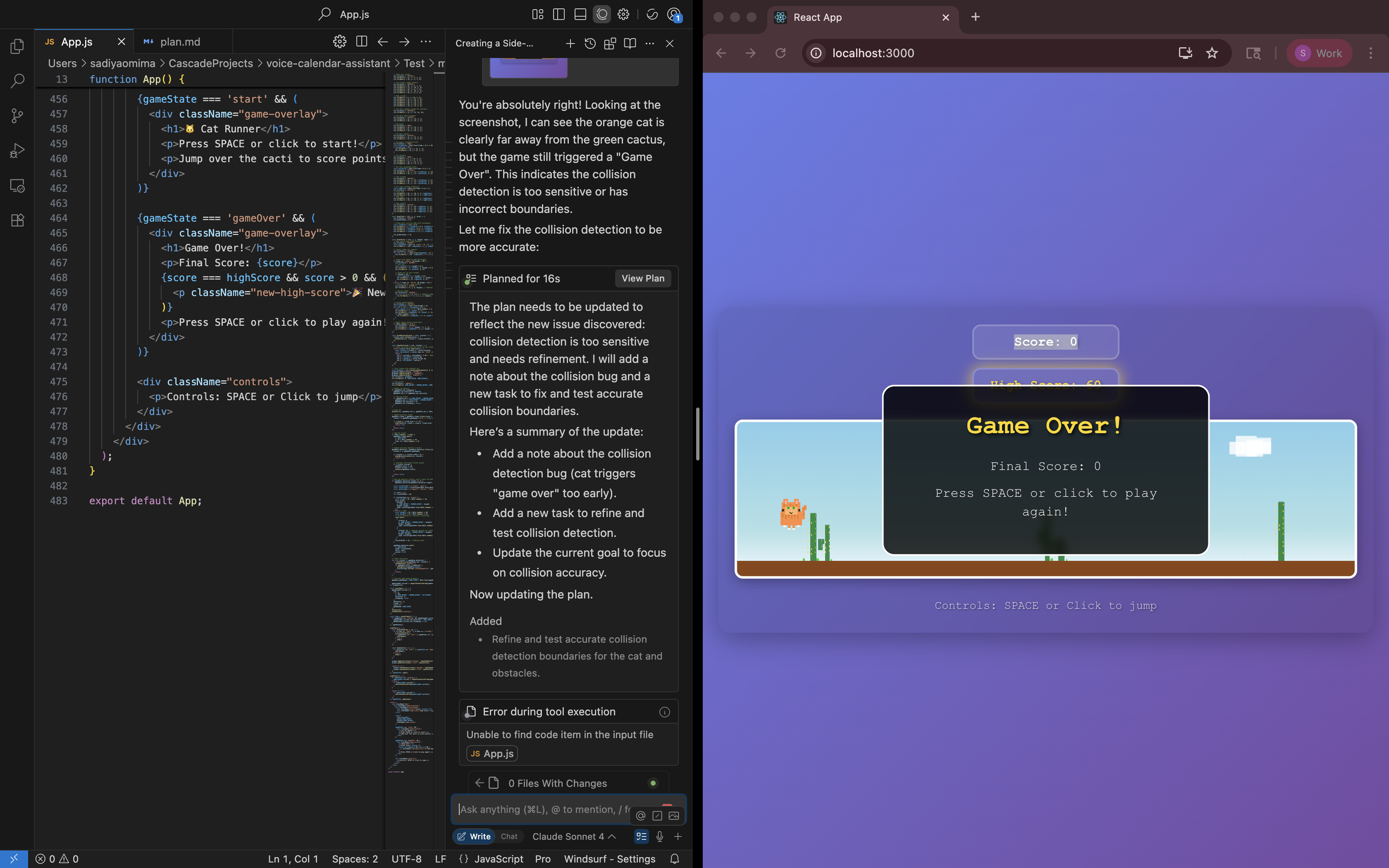Switch to plan.md editor tab
The height and width of the screenshot is (868, 1389).
[179, 42]
